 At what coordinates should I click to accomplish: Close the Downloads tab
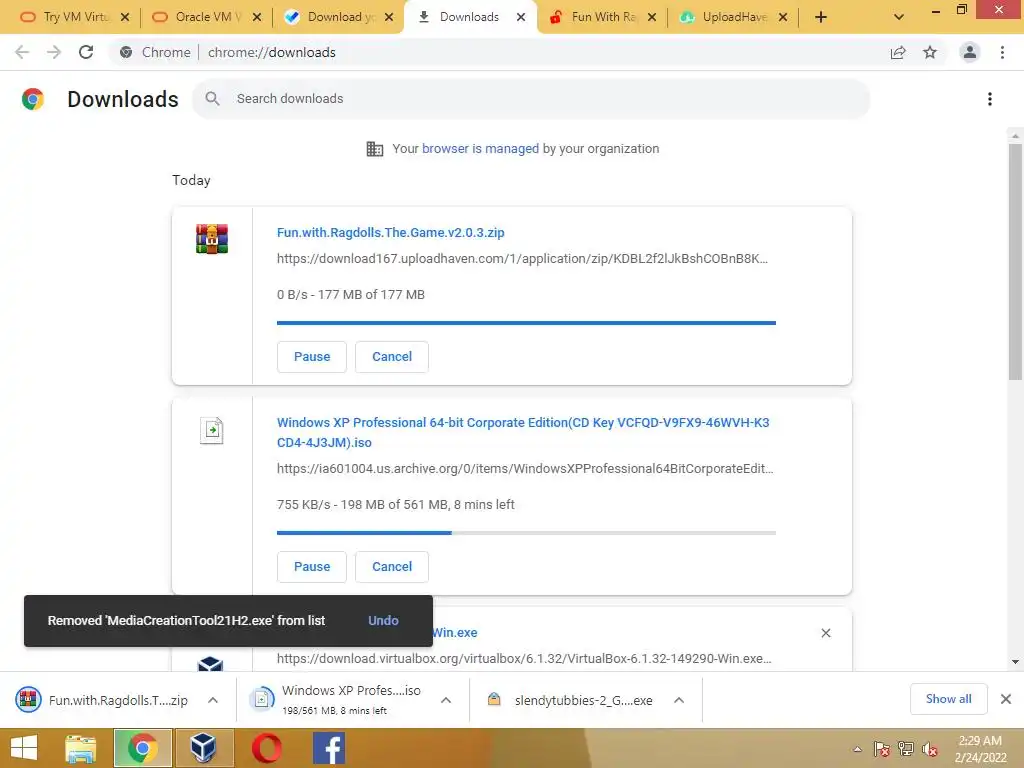(x=520, y=17)
